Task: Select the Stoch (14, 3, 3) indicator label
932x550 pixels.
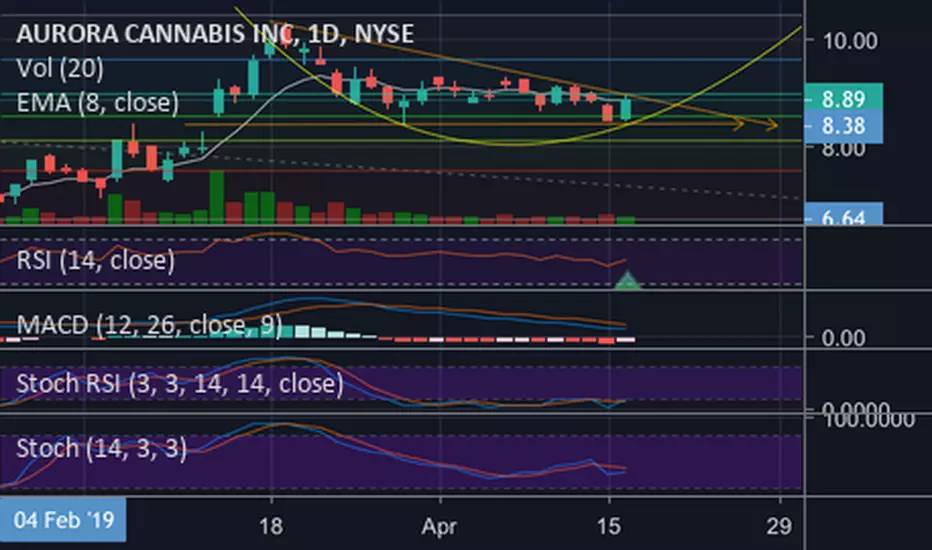Action: pos(102,448)
